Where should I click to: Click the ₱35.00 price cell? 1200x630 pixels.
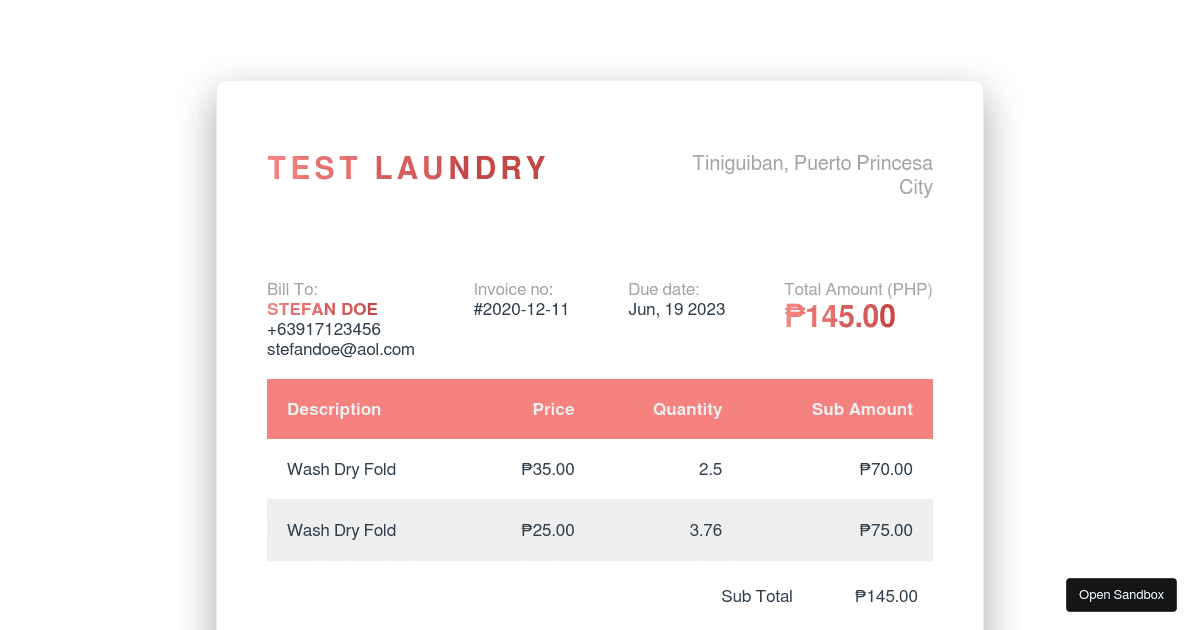(548, 469)
